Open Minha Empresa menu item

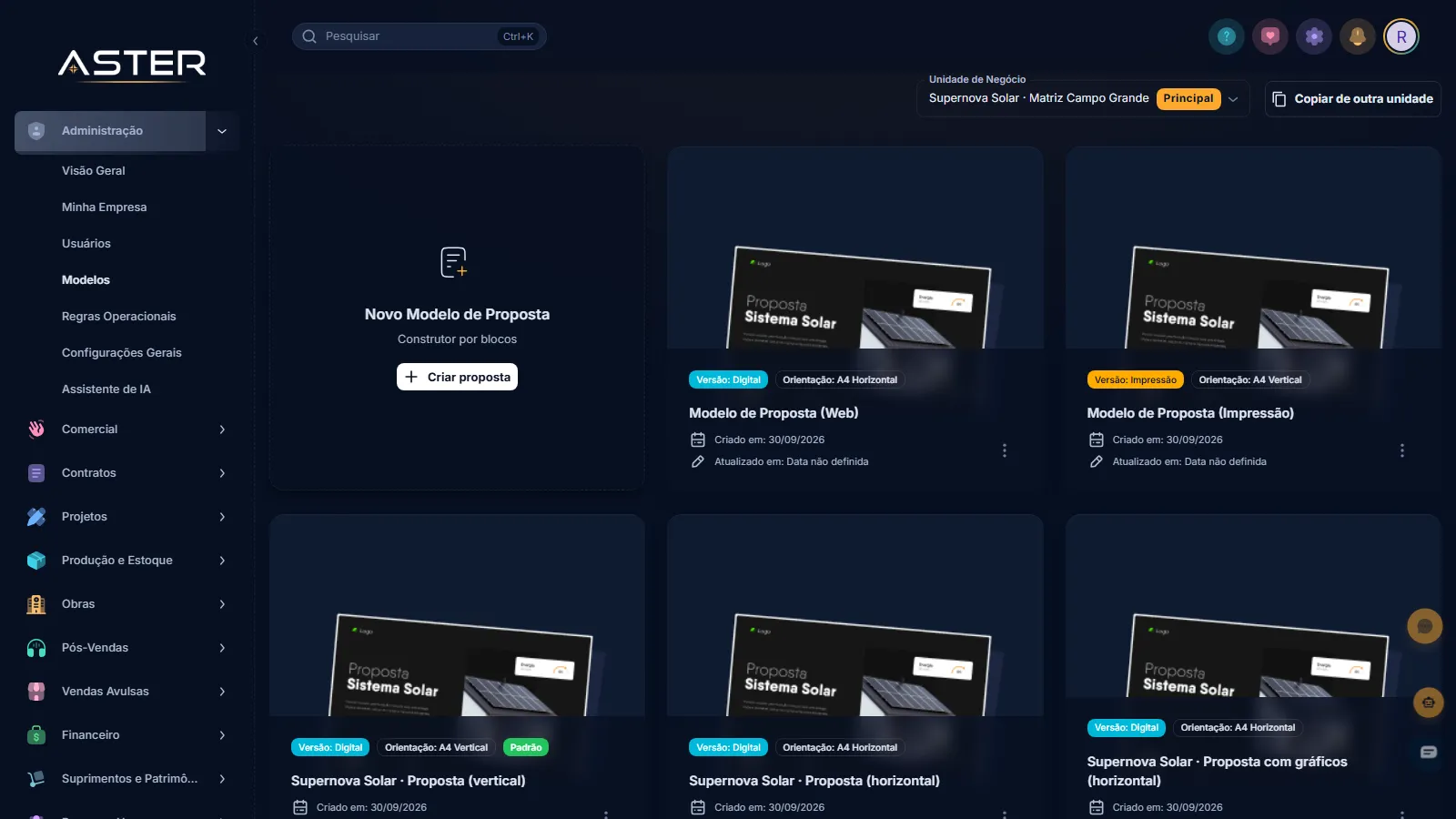(x=104, y=207)
